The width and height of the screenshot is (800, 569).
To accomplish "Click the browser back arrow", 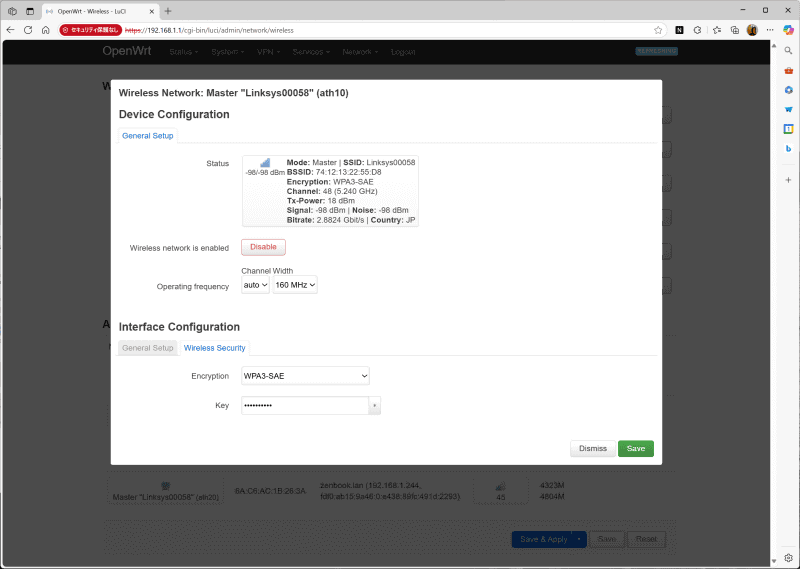I will click(11, 30).
